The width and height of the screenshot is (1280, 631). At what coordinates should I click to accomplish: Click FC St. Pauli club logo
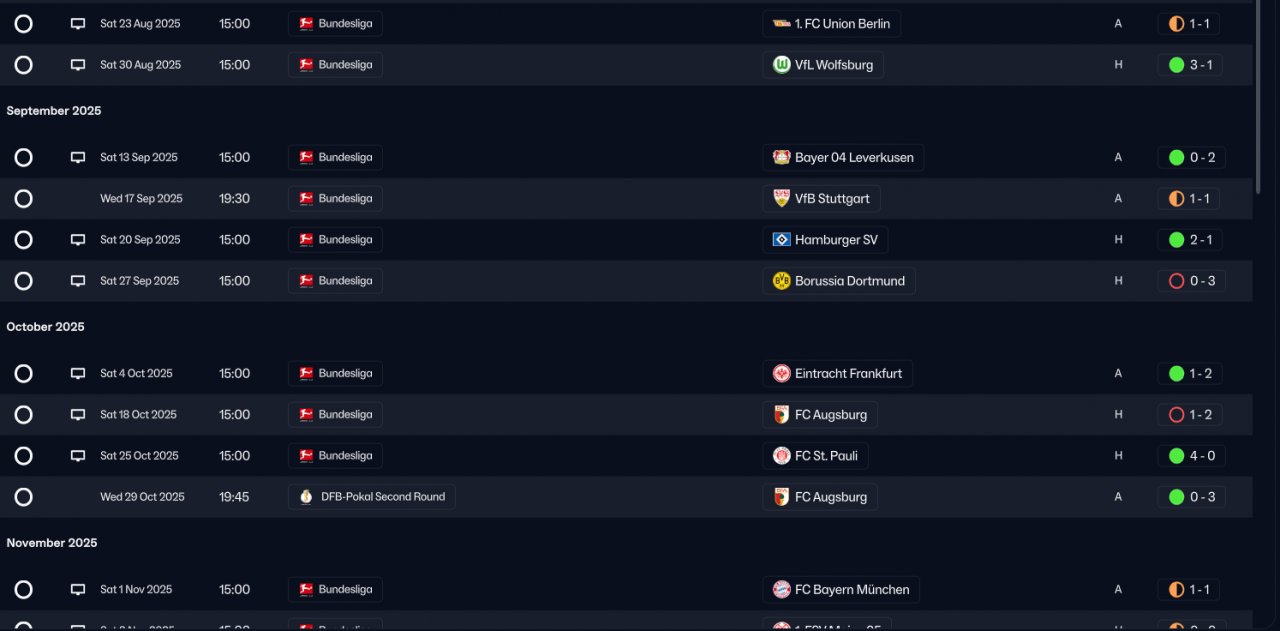[x=782, y=456]
